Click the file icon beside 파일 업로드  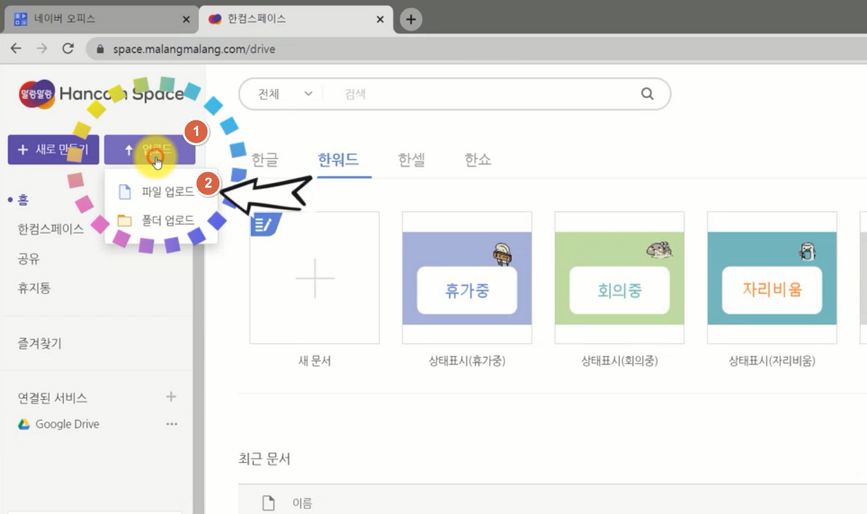tap(125, 192)
